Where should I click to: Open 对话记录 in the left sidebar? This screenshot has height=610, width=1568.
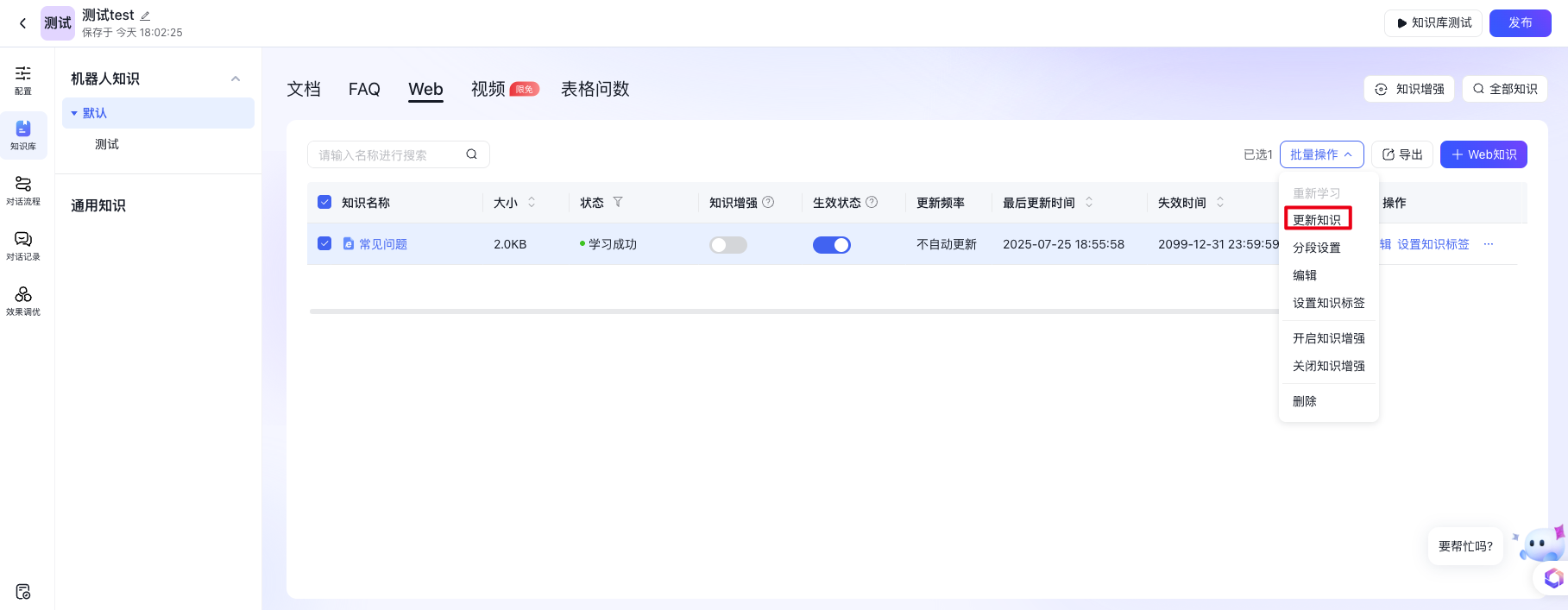click(23, 245)
